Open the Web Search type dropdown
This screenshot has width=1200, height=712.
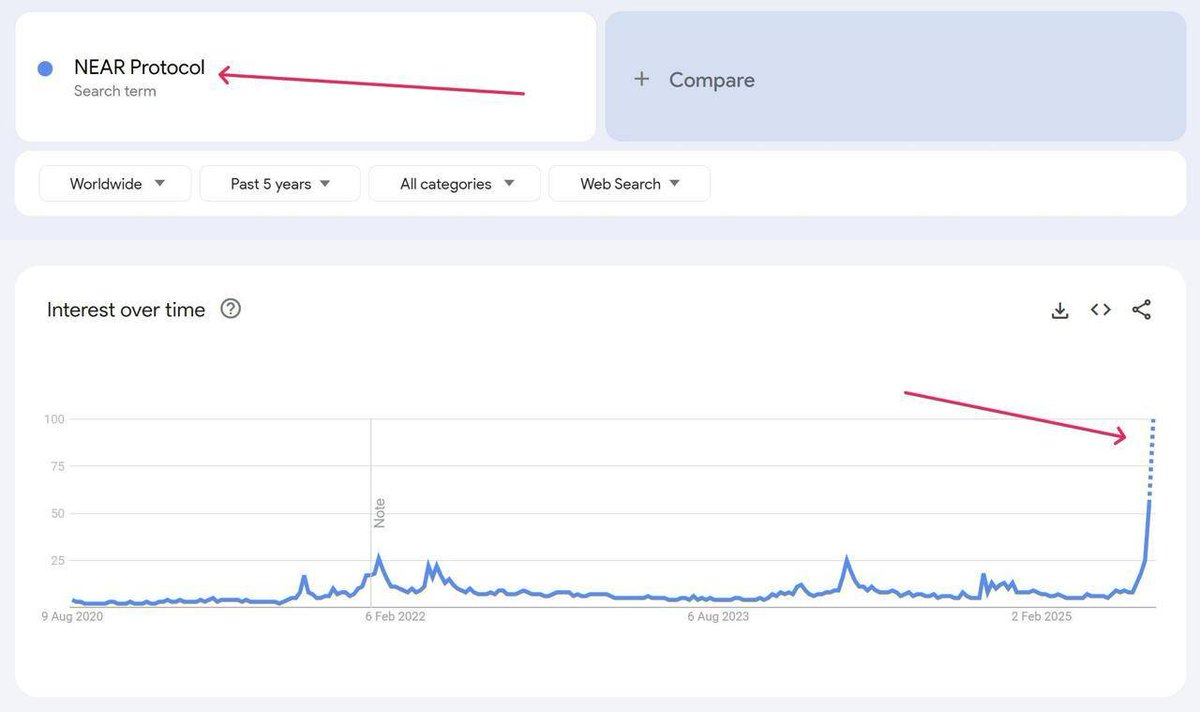[629, 184]
